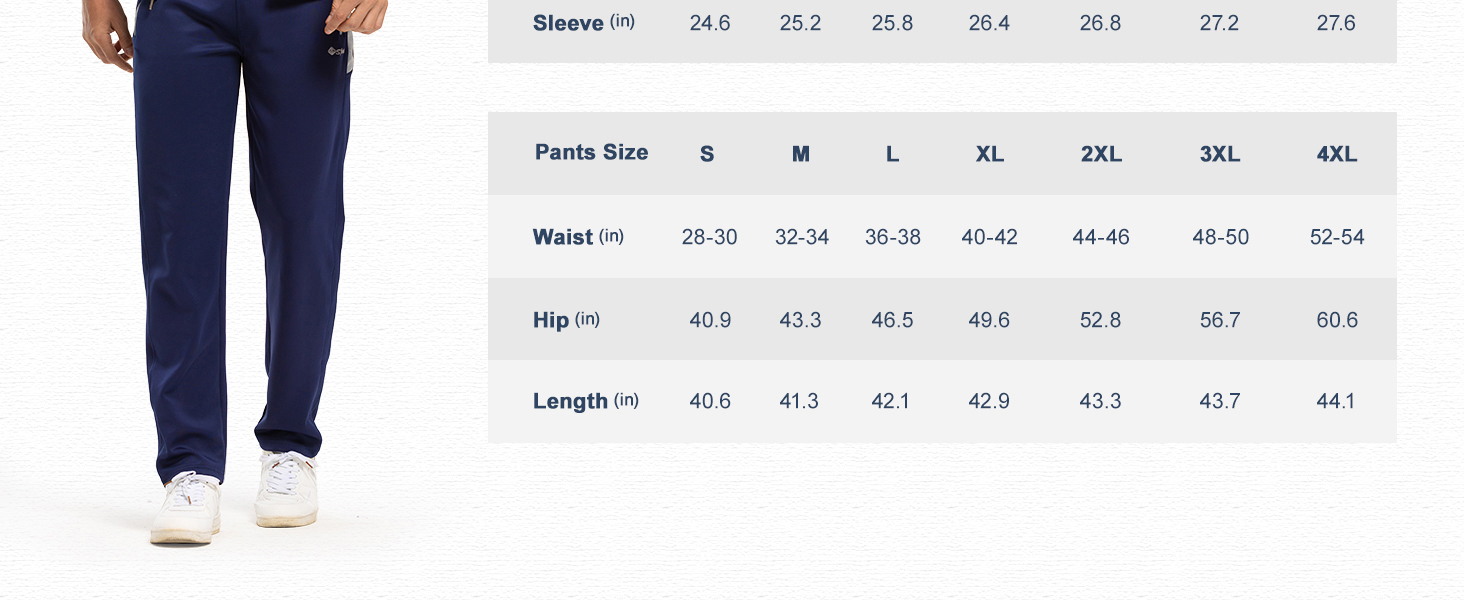
Task: Click the Pants Size header label
Action: tap(591, 153)
